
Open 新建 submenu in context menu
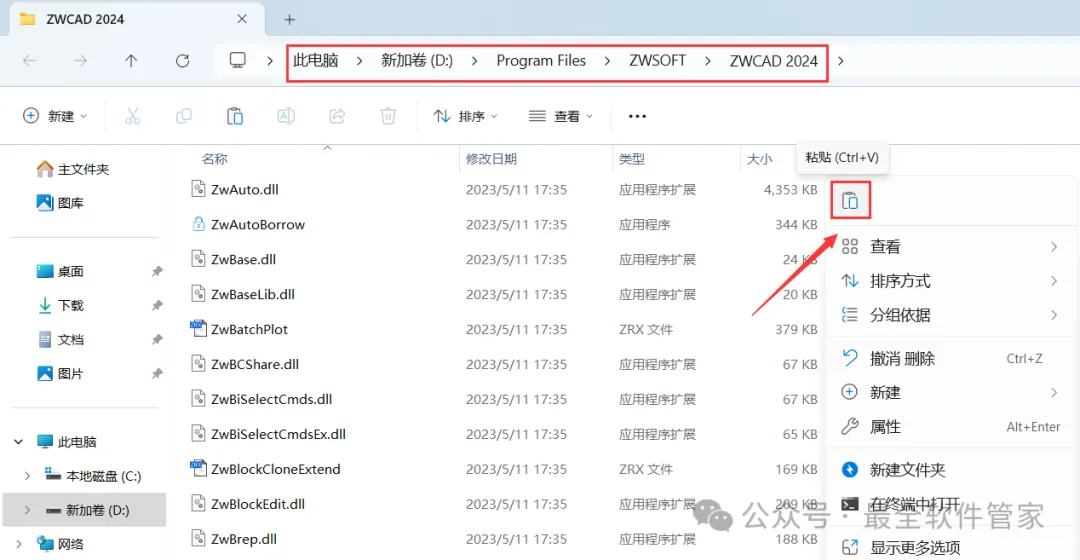coord(951,393)
